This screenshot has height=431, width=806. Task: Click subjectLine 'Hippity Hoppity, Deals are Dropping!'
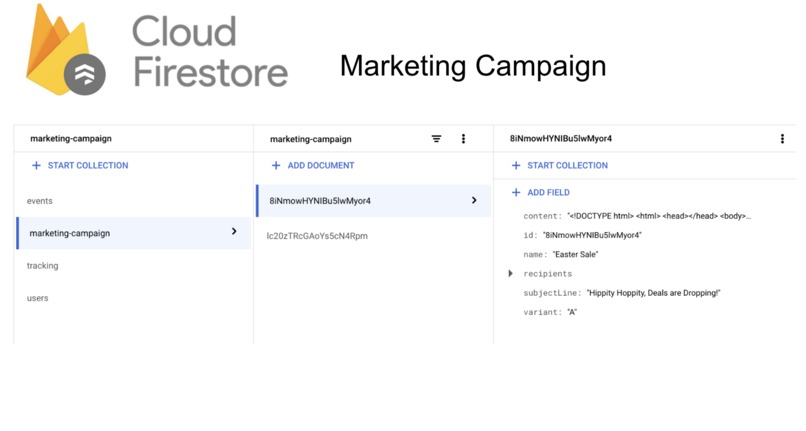[653, 293]
